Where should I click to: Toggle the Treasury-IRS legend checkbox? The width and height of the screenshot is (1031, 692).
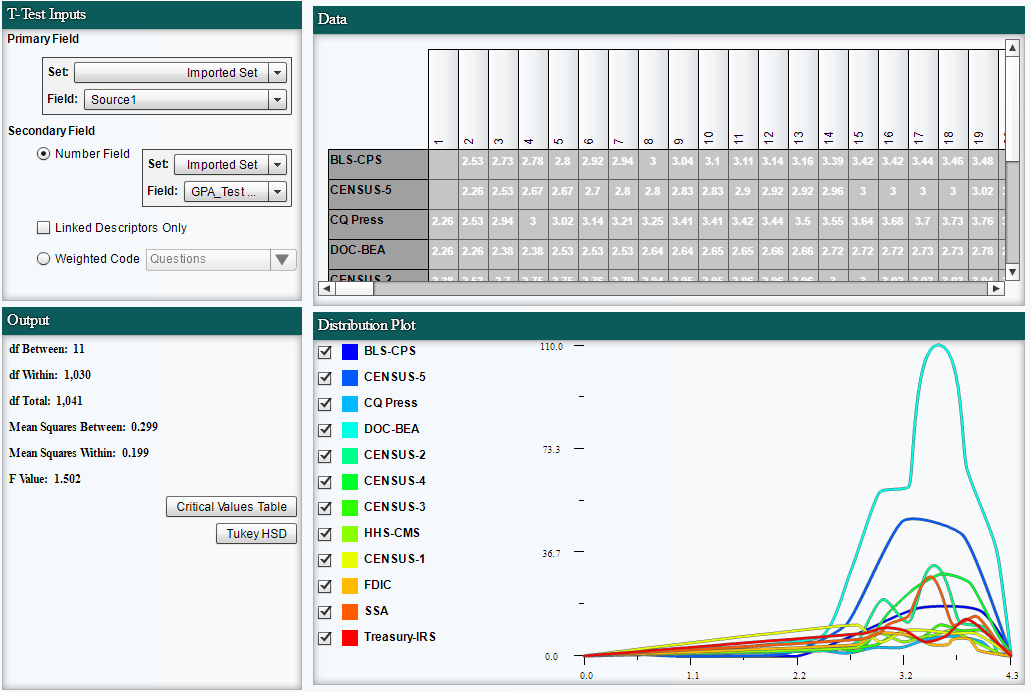point(325,637)
